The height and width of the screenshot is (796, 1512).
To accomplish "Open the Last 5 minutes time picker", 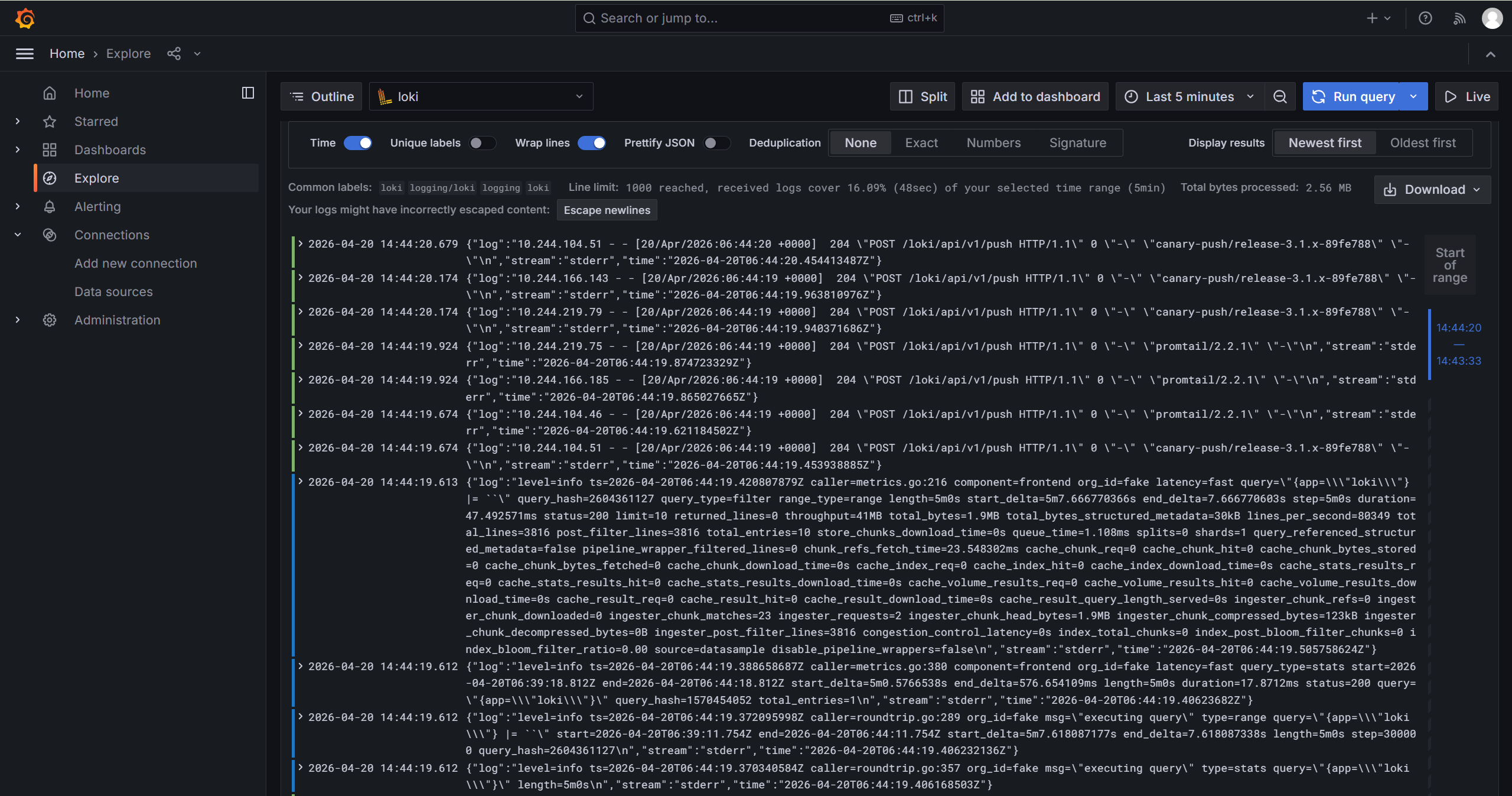I will point(1190,96).
